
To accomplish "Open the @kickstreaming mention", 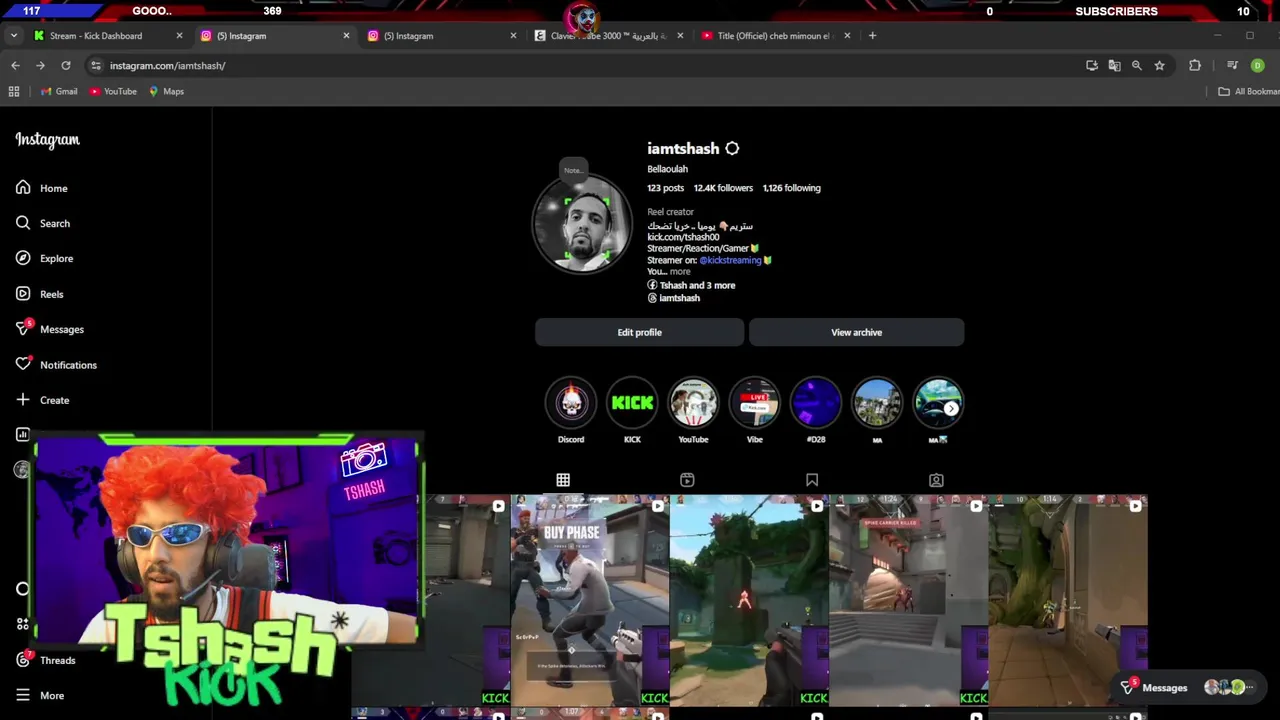I will (730, 260).
